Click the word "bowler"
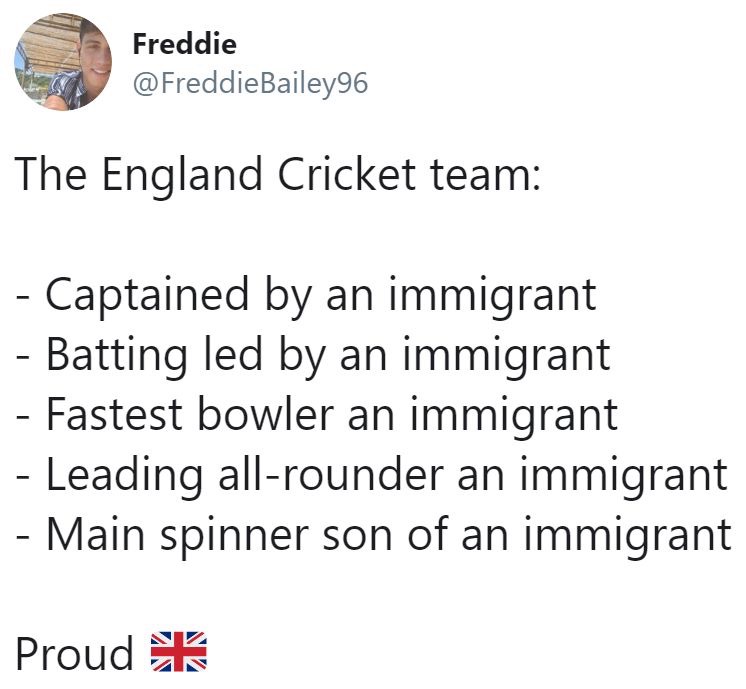 point(265,414)
